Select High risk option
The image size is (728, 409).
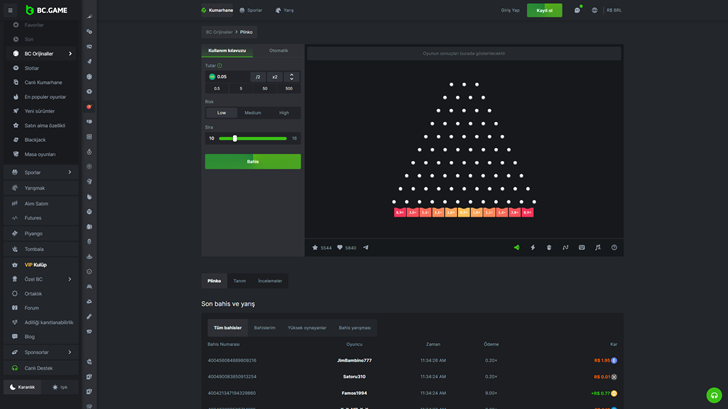tap(284, 113)
